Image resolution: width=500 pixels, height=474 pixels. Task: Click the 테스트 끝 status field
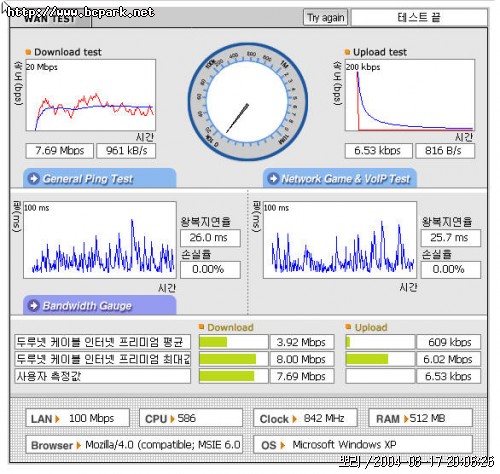[x=419, y=17]
